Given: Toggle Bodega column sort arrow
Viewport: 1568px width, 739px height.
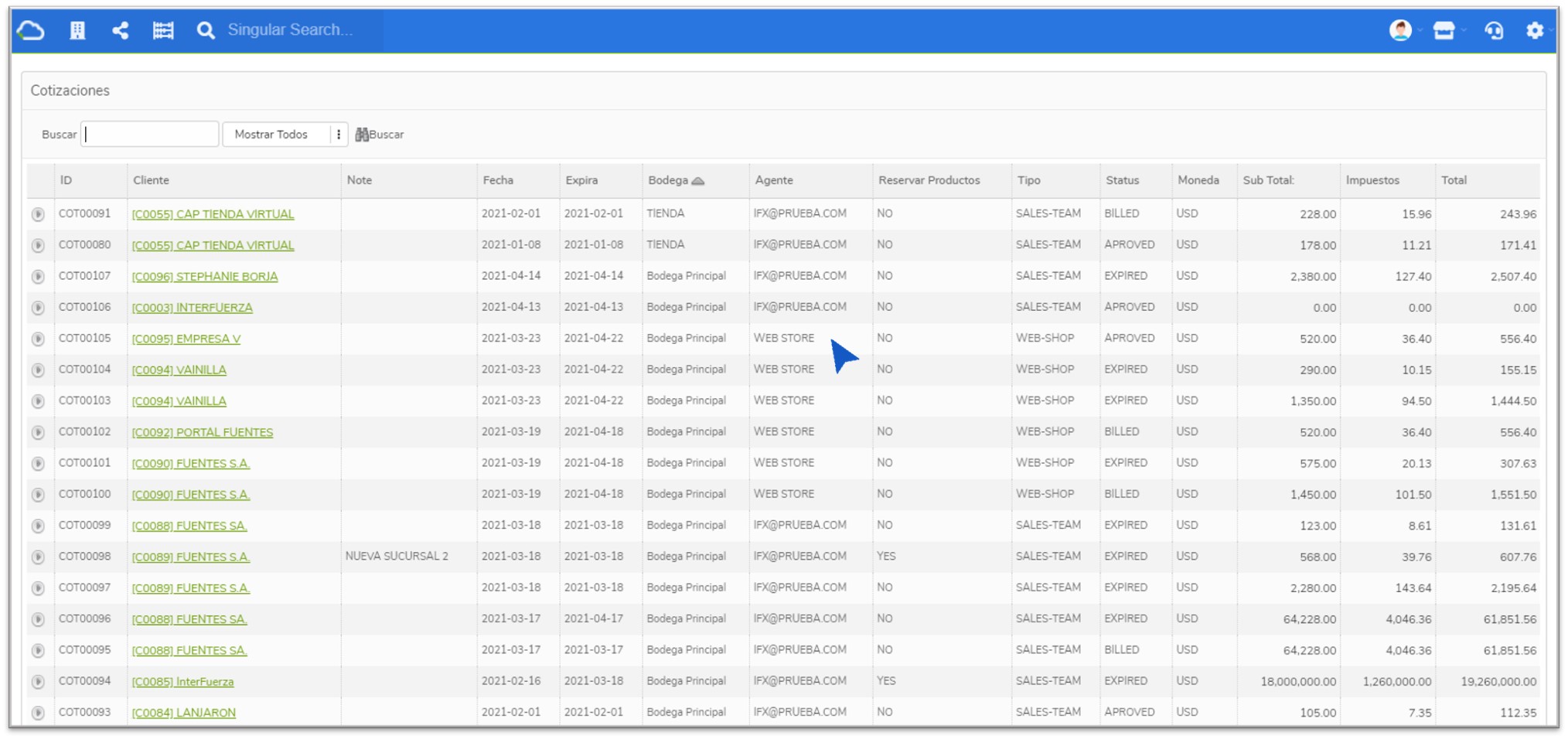Looking at the screenshot, I should [x=697, y=181].
